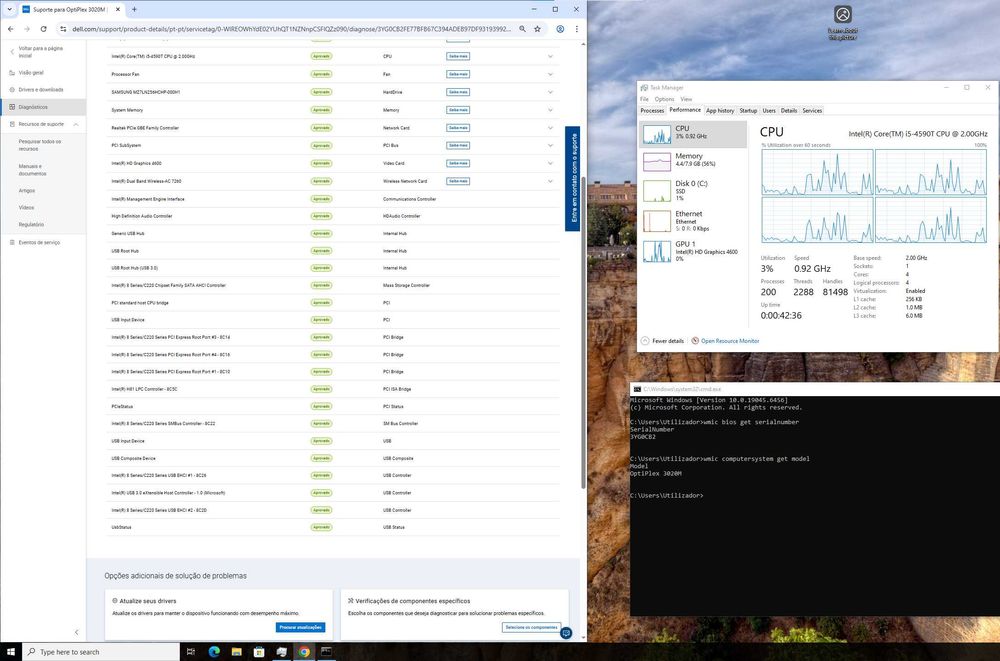Click the taskbar search box
The width and height of the screenshot is (1000, 661).
point(101,651)
